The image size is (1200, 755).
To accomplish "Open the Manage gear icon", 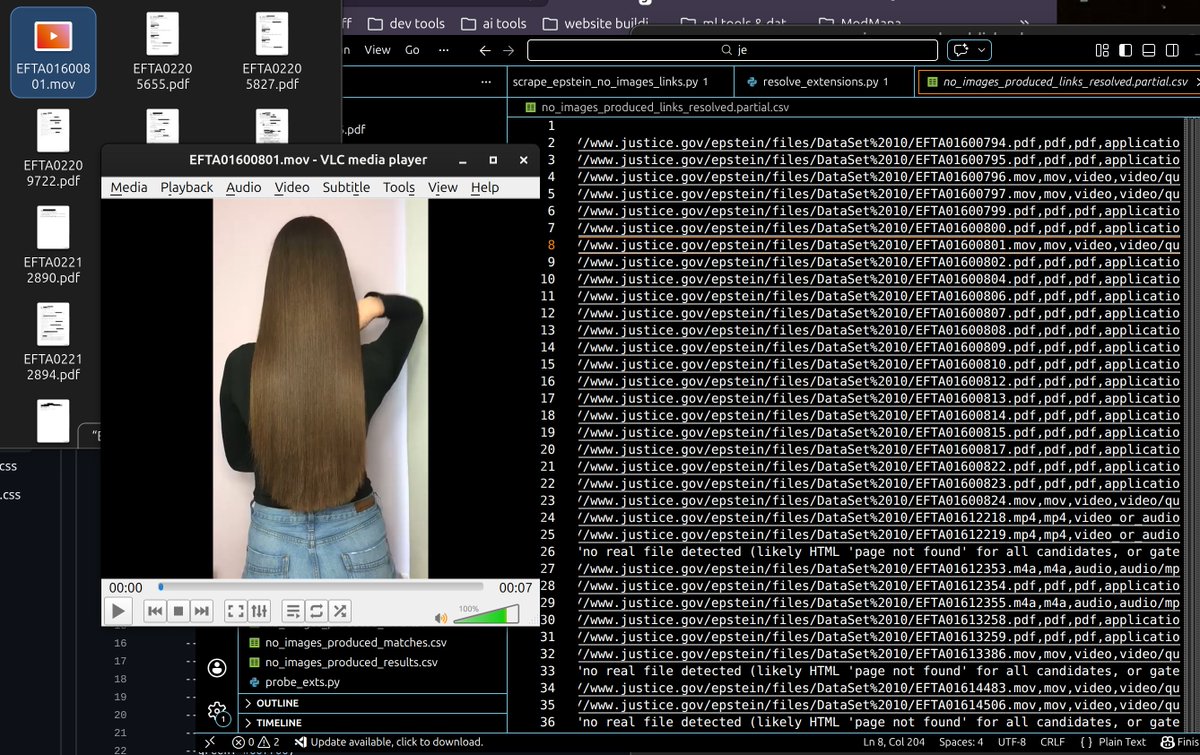I will (217, 712).
